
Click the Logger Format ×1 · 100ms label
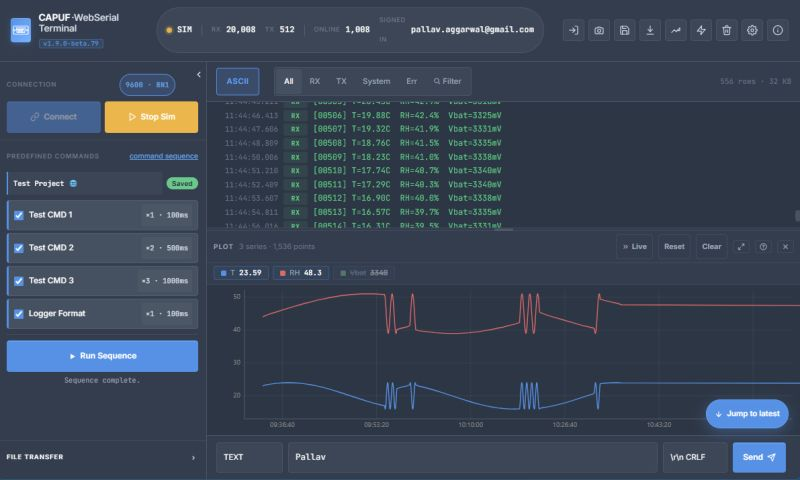pyautogui.click(x=167, y=314)
